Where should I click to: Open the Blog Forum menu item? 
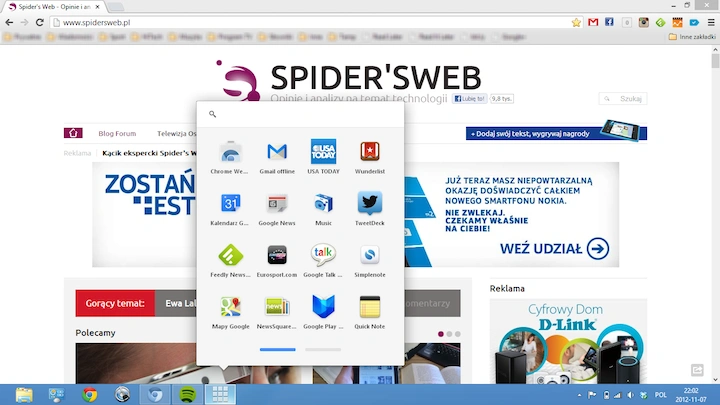tap(117, 134)
